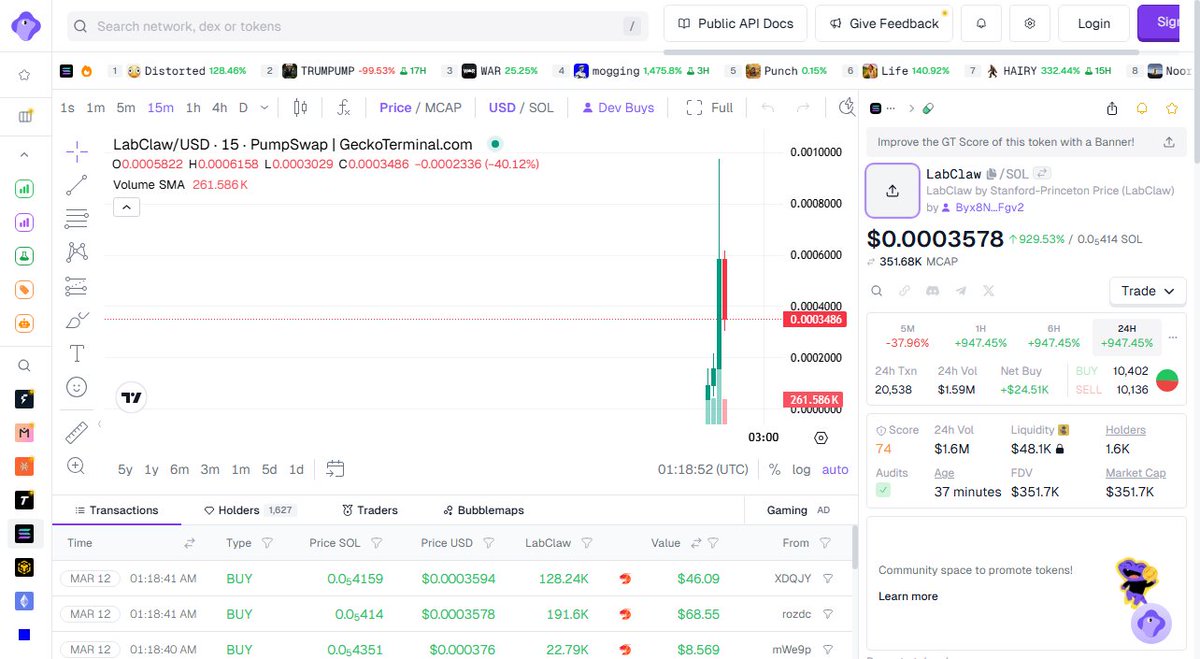Viewport: 1200px width, 659px height.
Task: Filter transactions by Price SOL
Action: (x=377, y=543)
